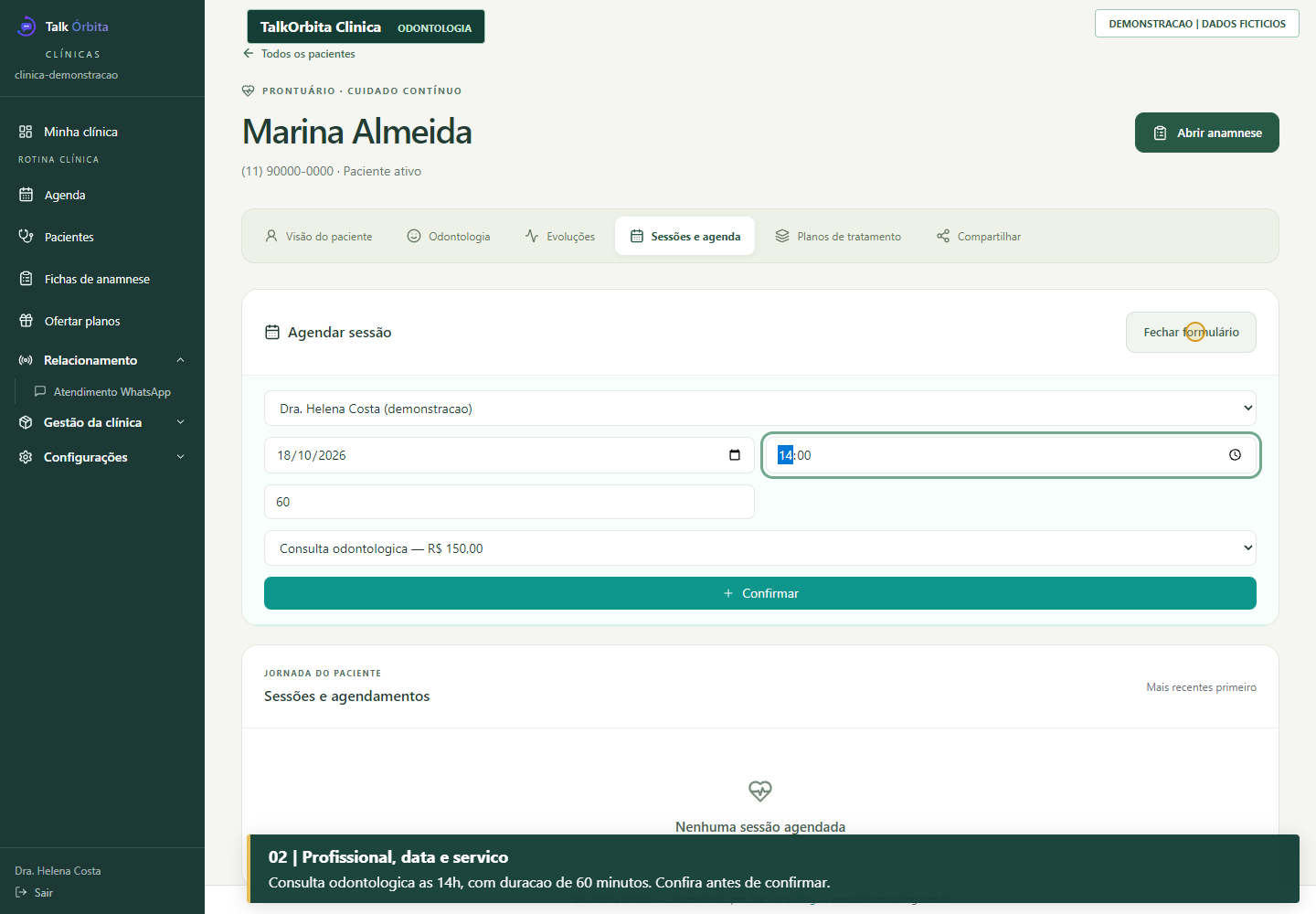This screenshot has height=914, width=1316.
Task: Click the heart-pulse icon next to Prontuário
Action: point(248,90)
